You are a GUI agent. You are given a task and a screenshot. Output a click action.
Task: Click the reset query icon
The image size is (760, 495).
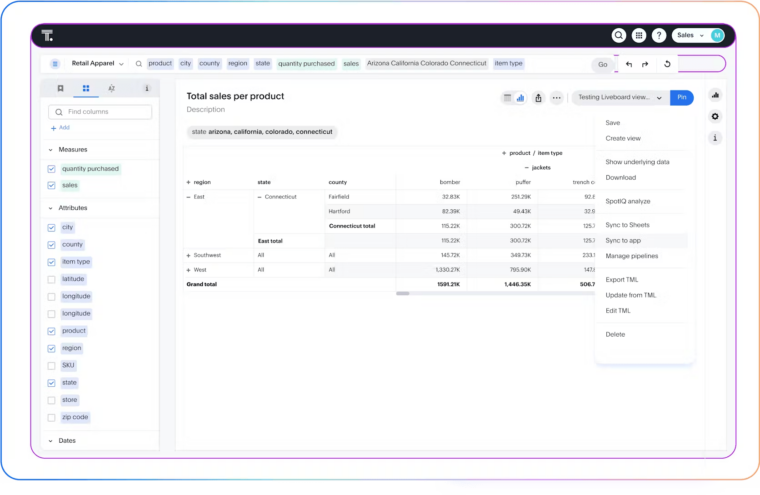point(667,64)
